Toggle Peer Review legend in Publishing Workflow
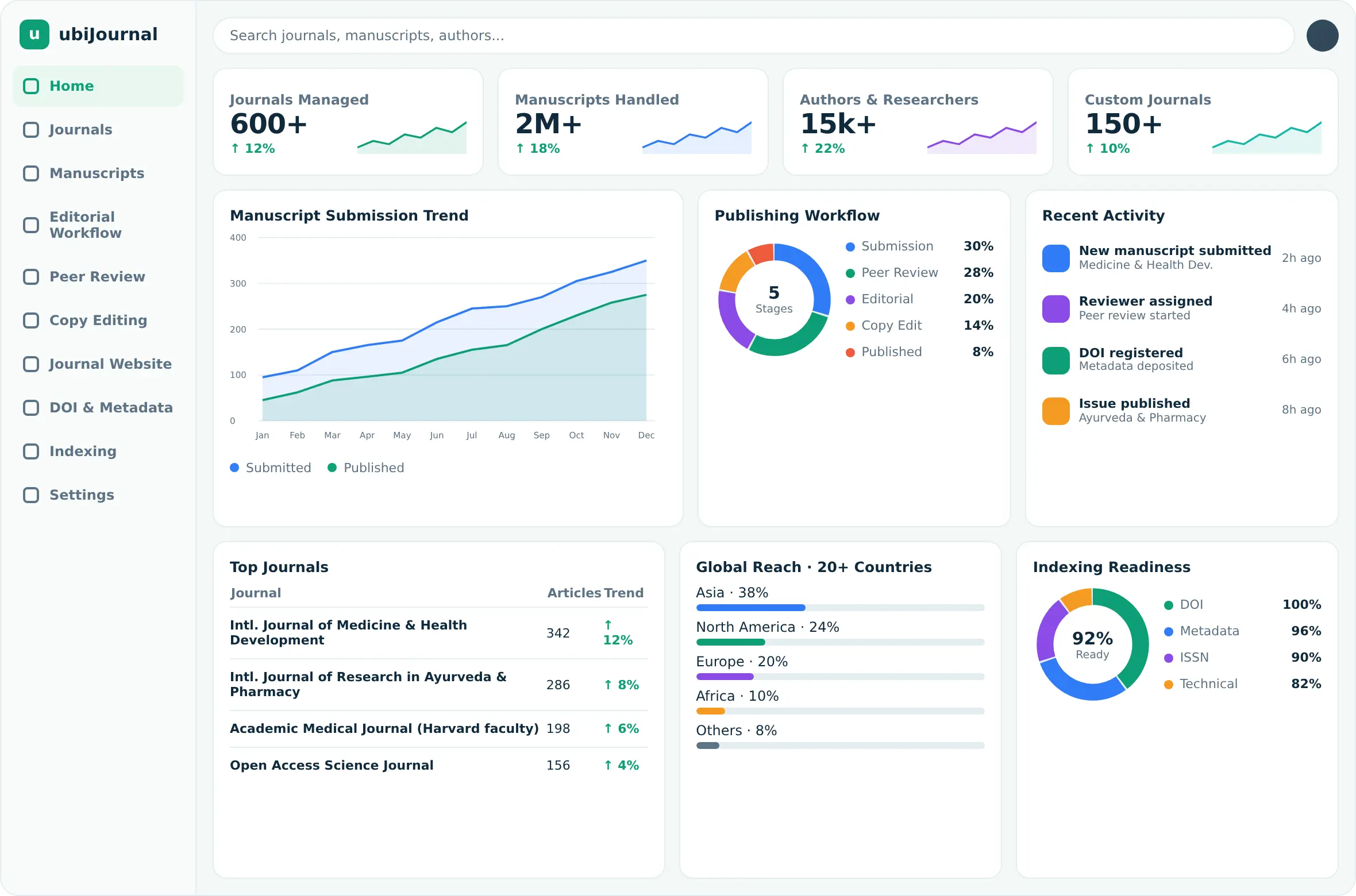This screenshot has height=896, width=1356. (919, 272)
